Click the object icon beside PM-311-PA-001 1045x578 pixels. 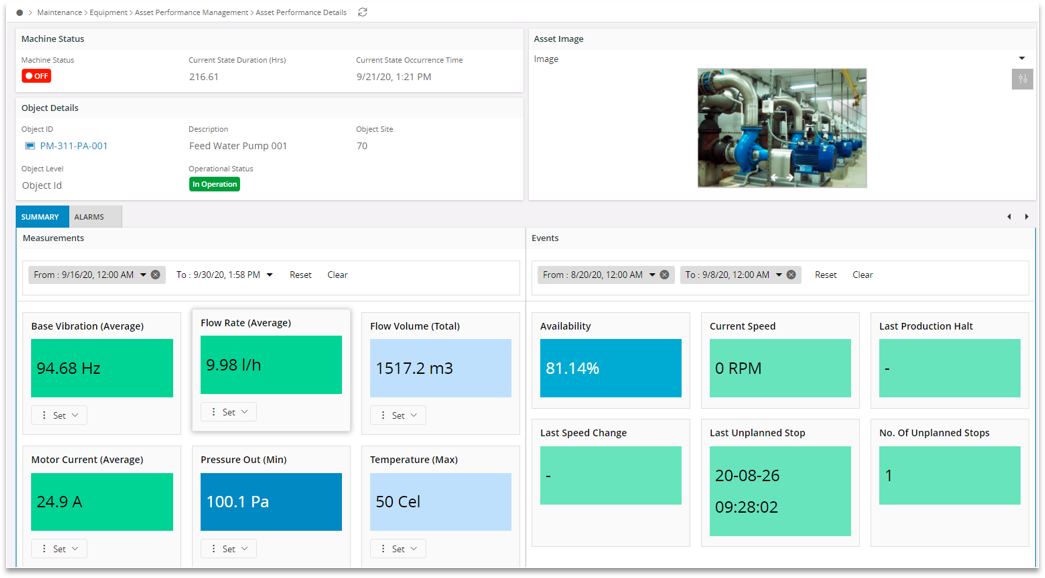click(x=28, y=146)
